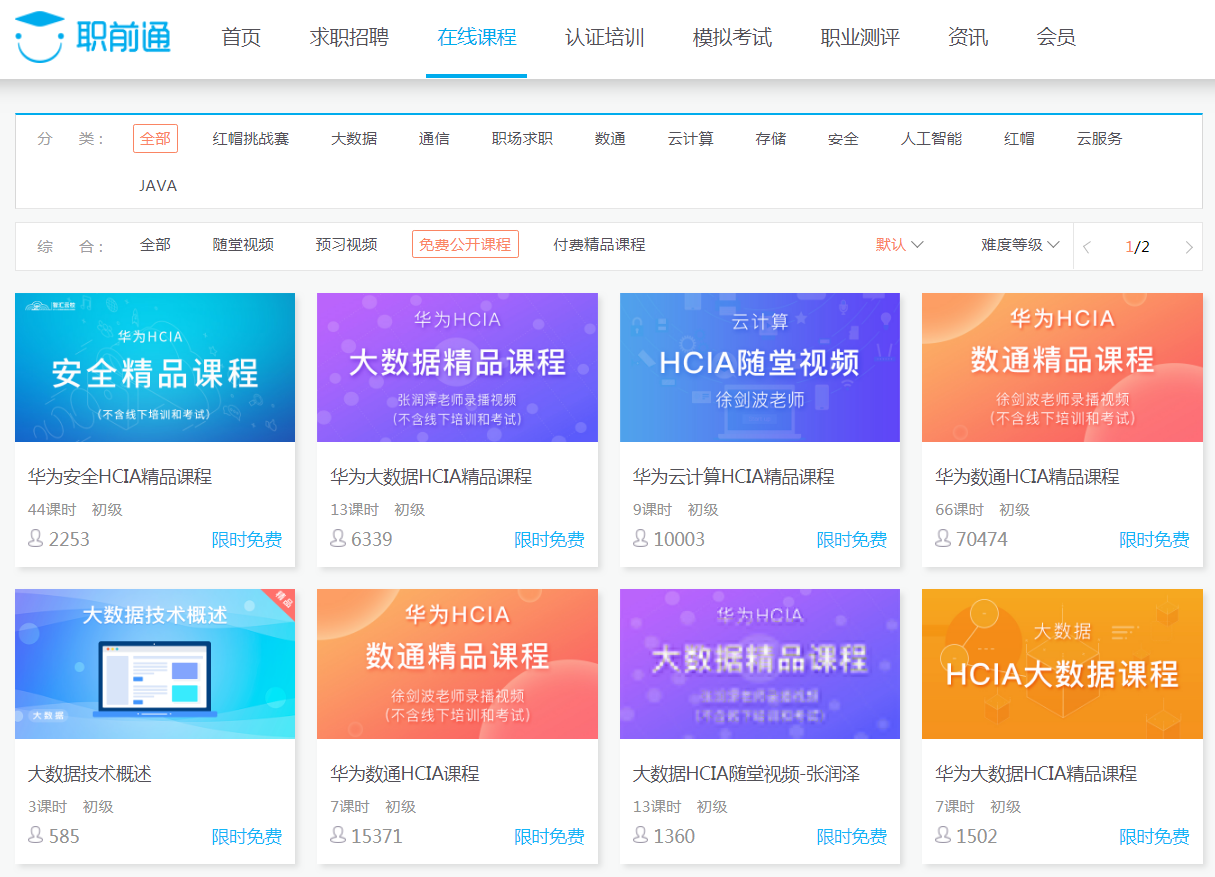Open orange HCIA大数据课程 thumbnail
The image size is (1215, 877).
(x=1062, y=664)
